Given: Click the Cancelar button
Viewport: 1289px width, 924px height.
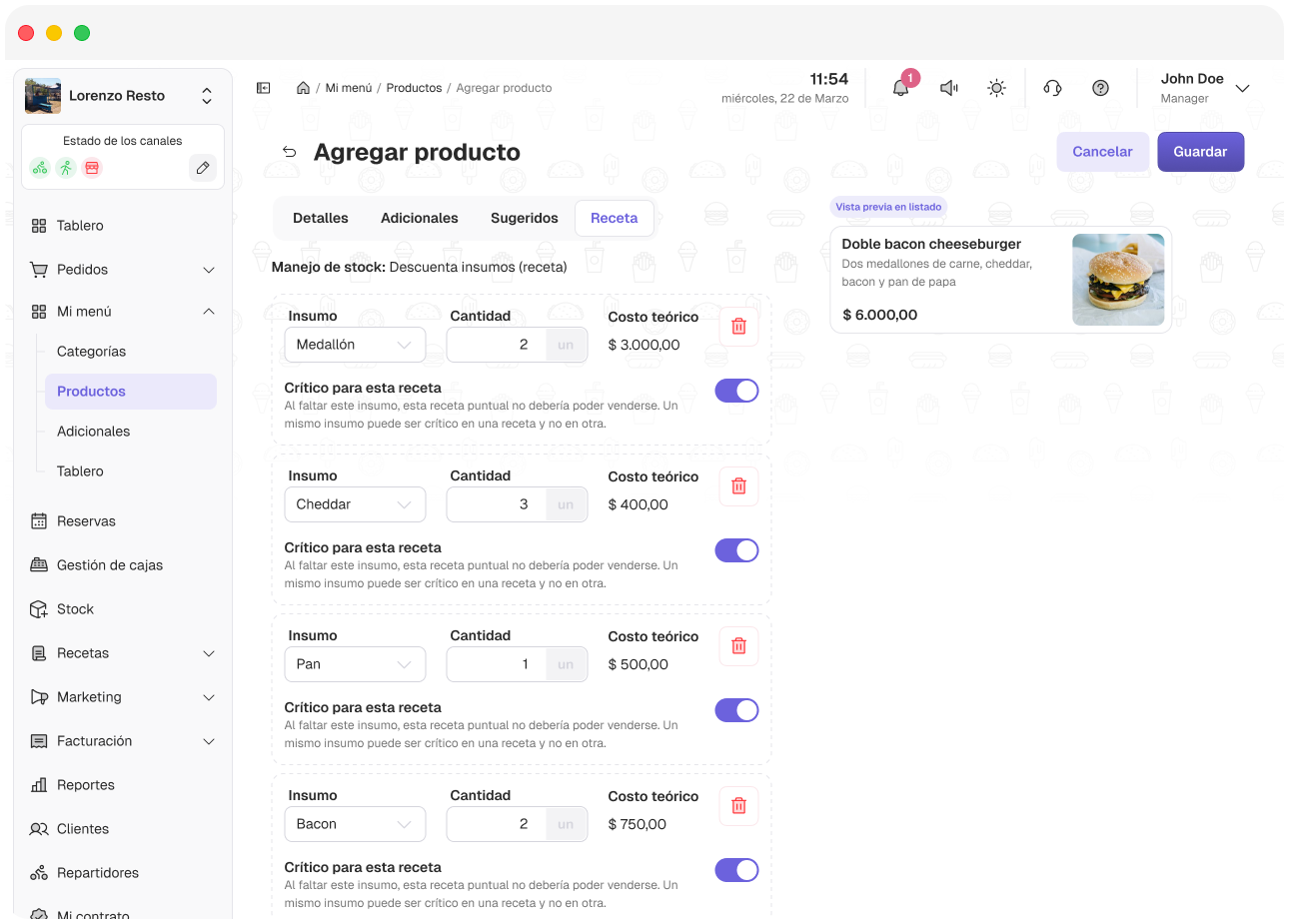Looking at the screenshot, I should click(1103, 152).
